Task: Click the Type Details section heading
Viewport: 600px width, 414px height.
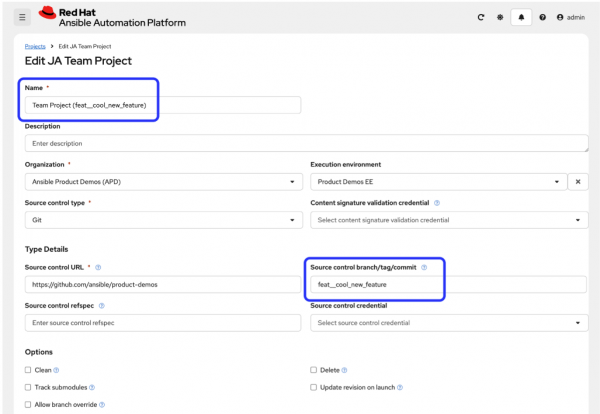Action: point(46,249)
